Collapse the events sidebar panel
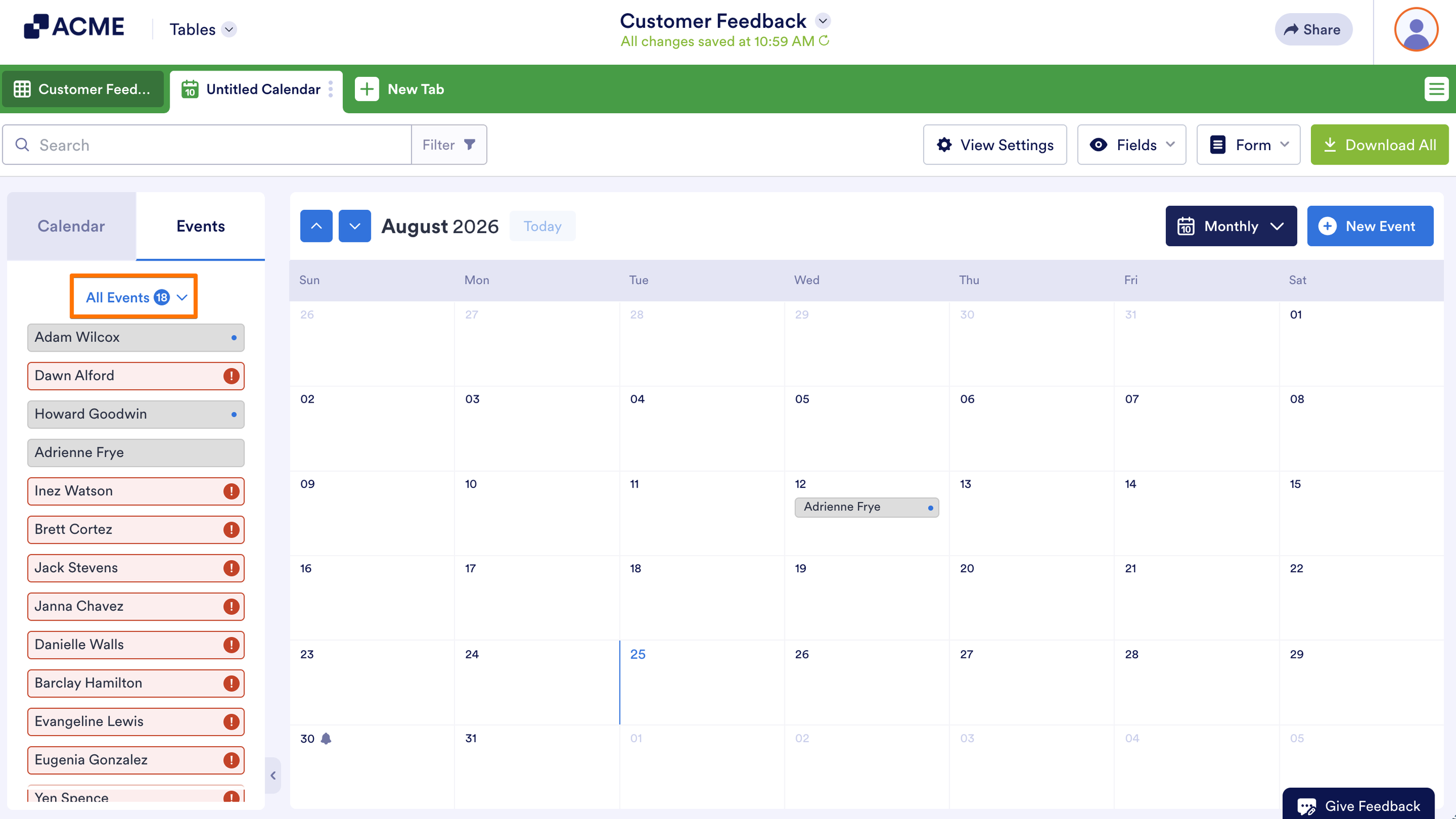1456x819 pixels. click(273, 775)
